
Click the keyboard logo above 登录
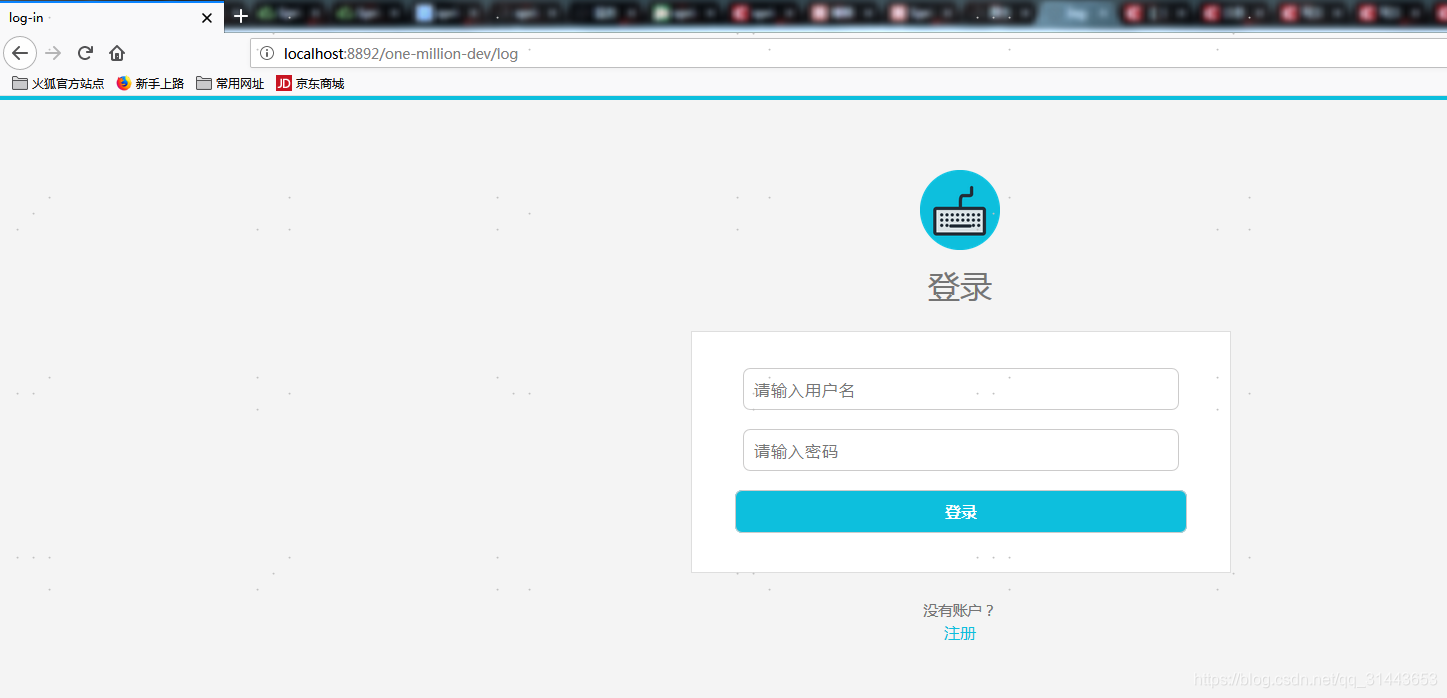coord(960,210)
